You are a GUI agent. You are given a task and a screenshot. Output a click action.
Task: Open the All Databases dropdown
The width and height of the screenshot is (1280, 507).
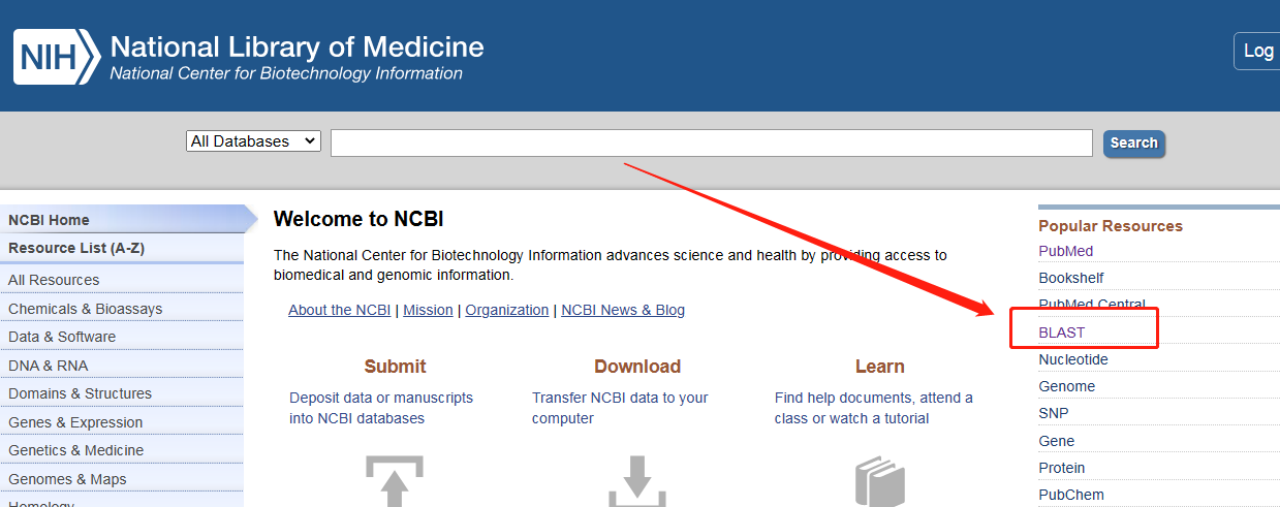pyautogui.click(x=253, y=141)
